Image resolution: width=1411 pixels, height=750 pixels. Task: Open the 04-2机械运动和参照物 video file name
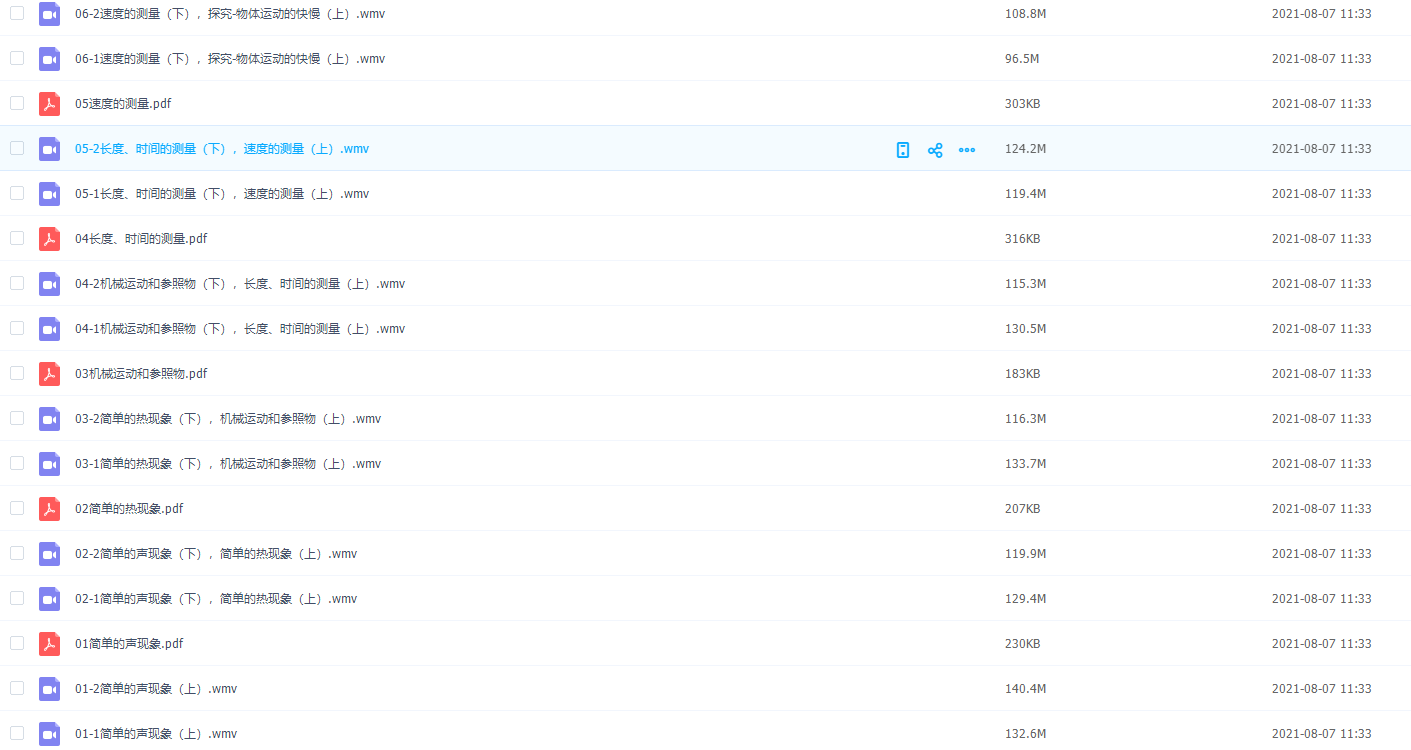pos(239,284)
